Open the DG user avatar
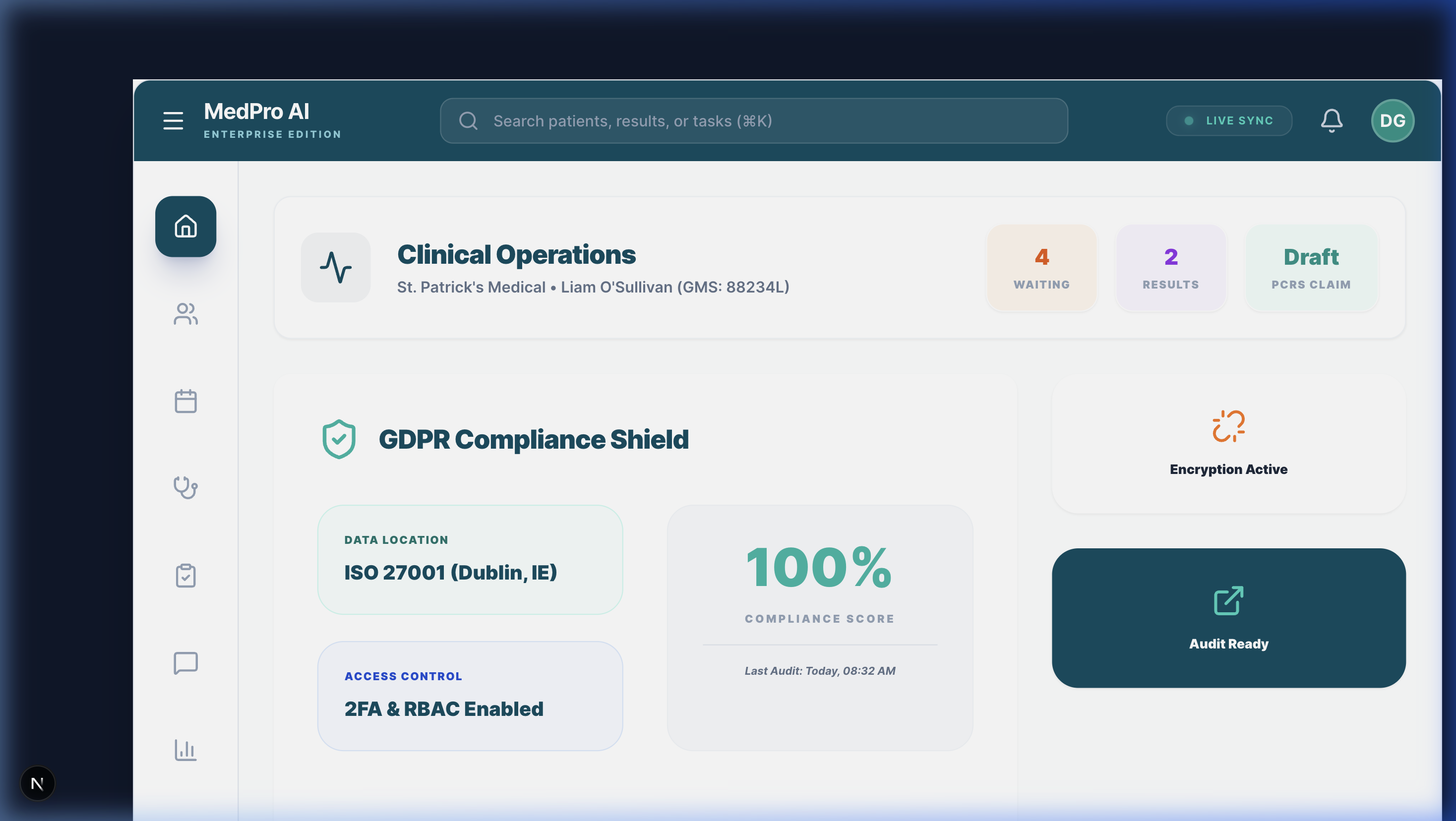The image size is (1456, 821). (1393, 120)
